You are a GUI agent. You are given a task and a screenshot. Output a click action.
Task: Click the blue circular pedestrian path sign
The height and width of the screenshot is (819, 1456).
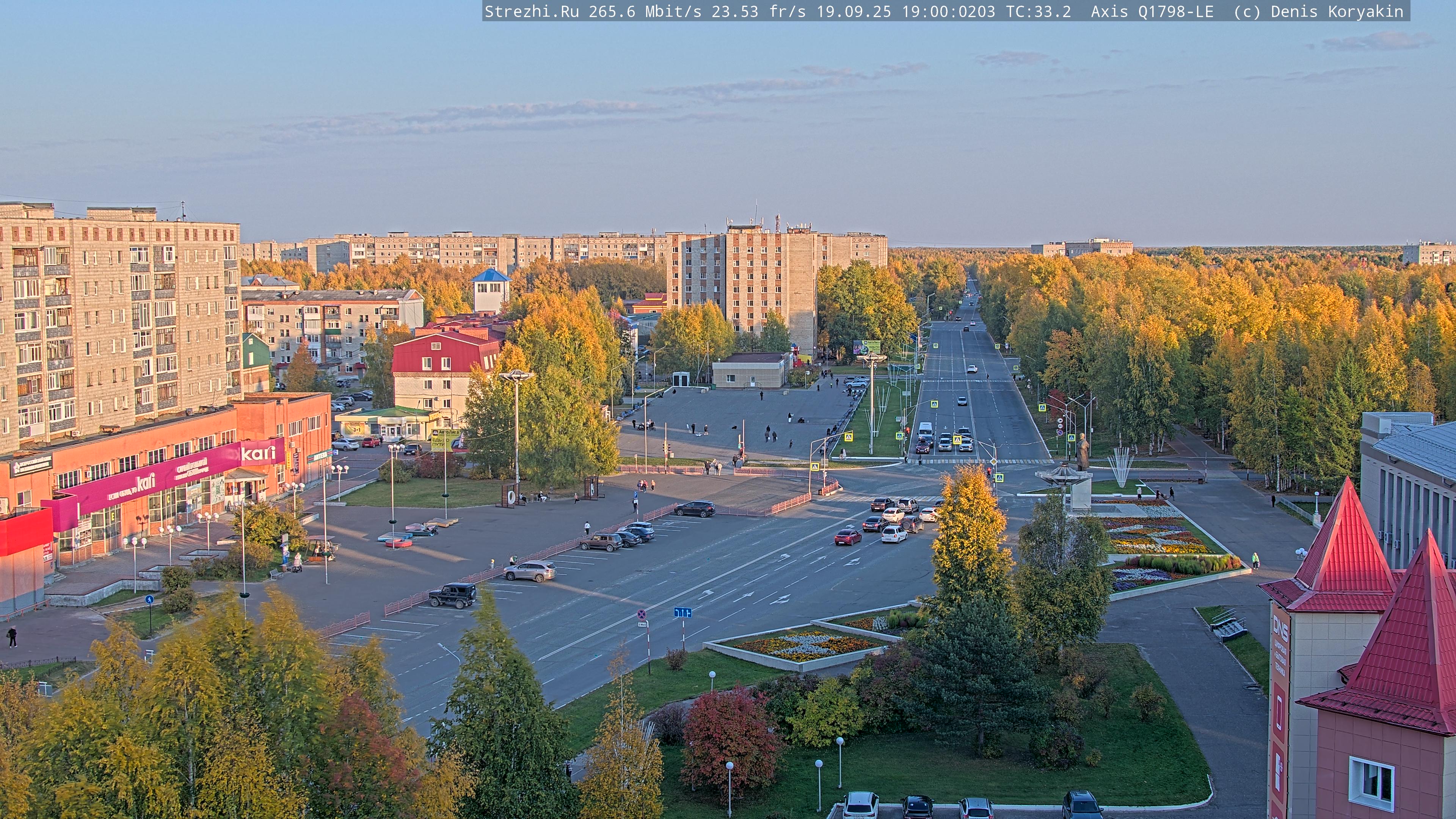pos(149,600)
